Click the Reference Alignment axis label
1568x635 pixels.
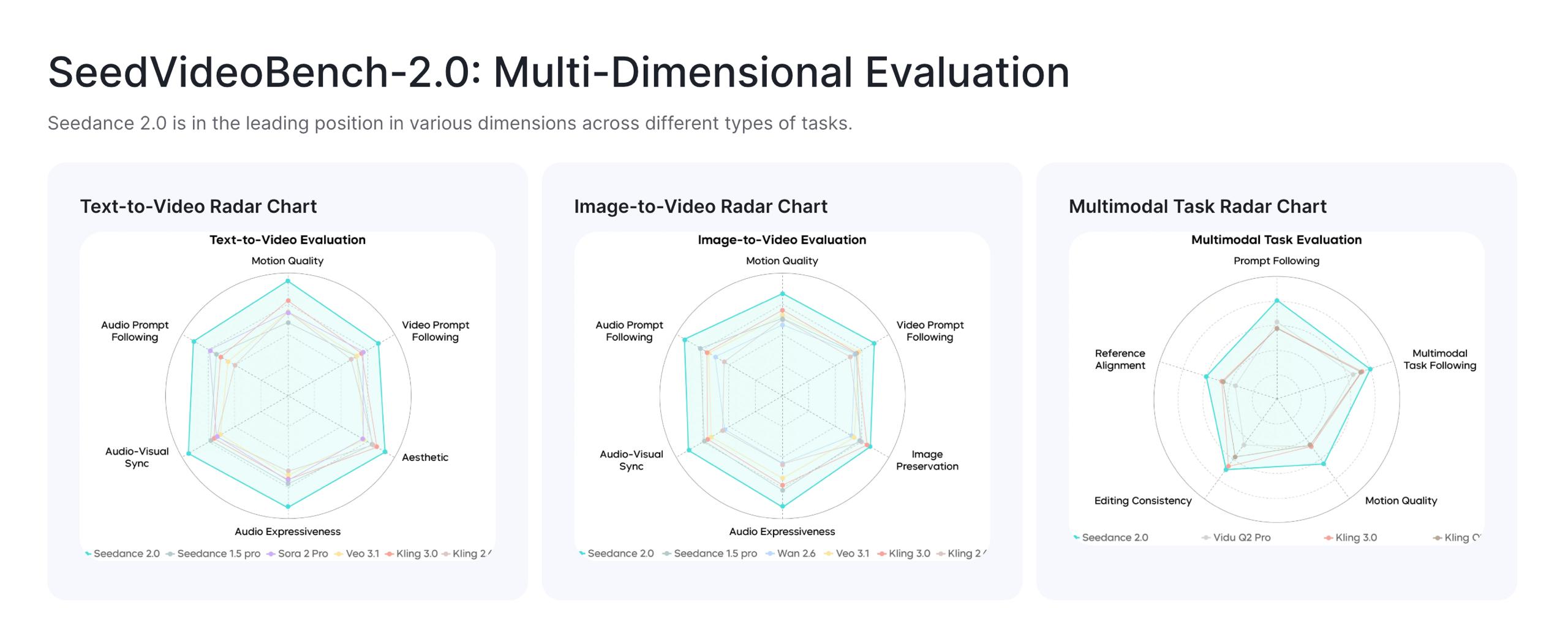(1120, 359)
